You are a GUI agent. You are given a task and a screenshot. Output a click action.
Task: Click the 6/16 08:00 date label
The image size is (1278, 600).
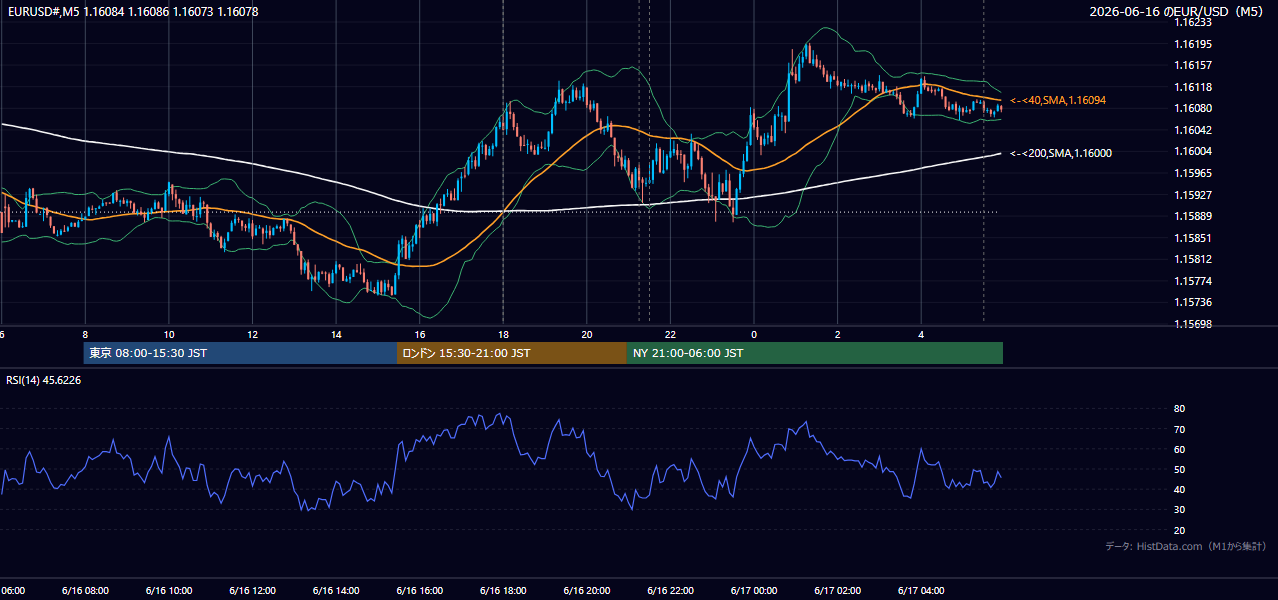click(85, 590)
